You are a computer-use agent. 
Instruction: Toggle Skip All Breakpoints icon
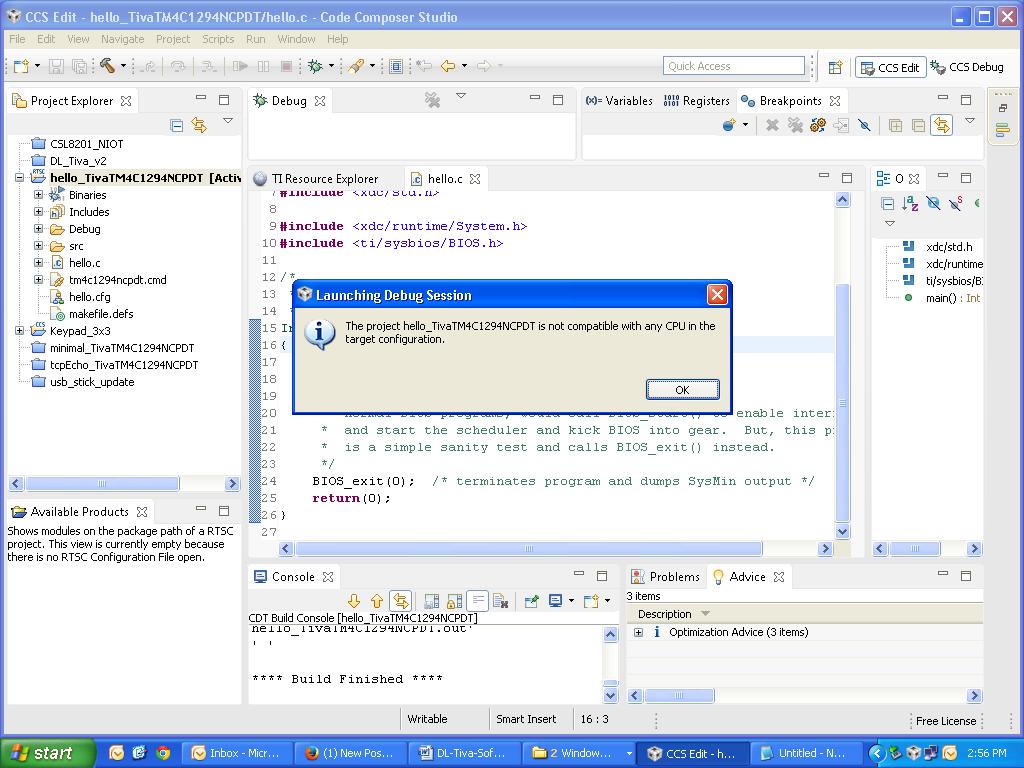click(865, 125)
